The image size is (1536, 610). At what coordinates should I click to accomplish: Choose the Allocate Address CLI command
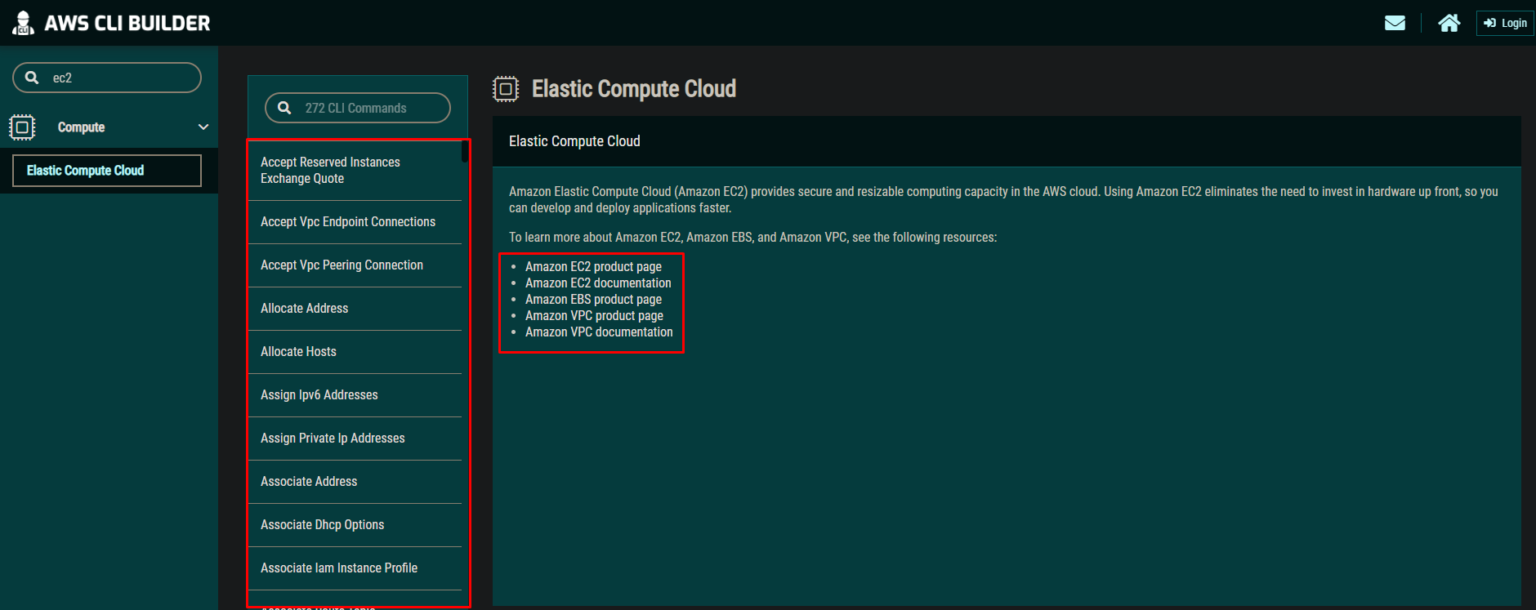[303, 308]
